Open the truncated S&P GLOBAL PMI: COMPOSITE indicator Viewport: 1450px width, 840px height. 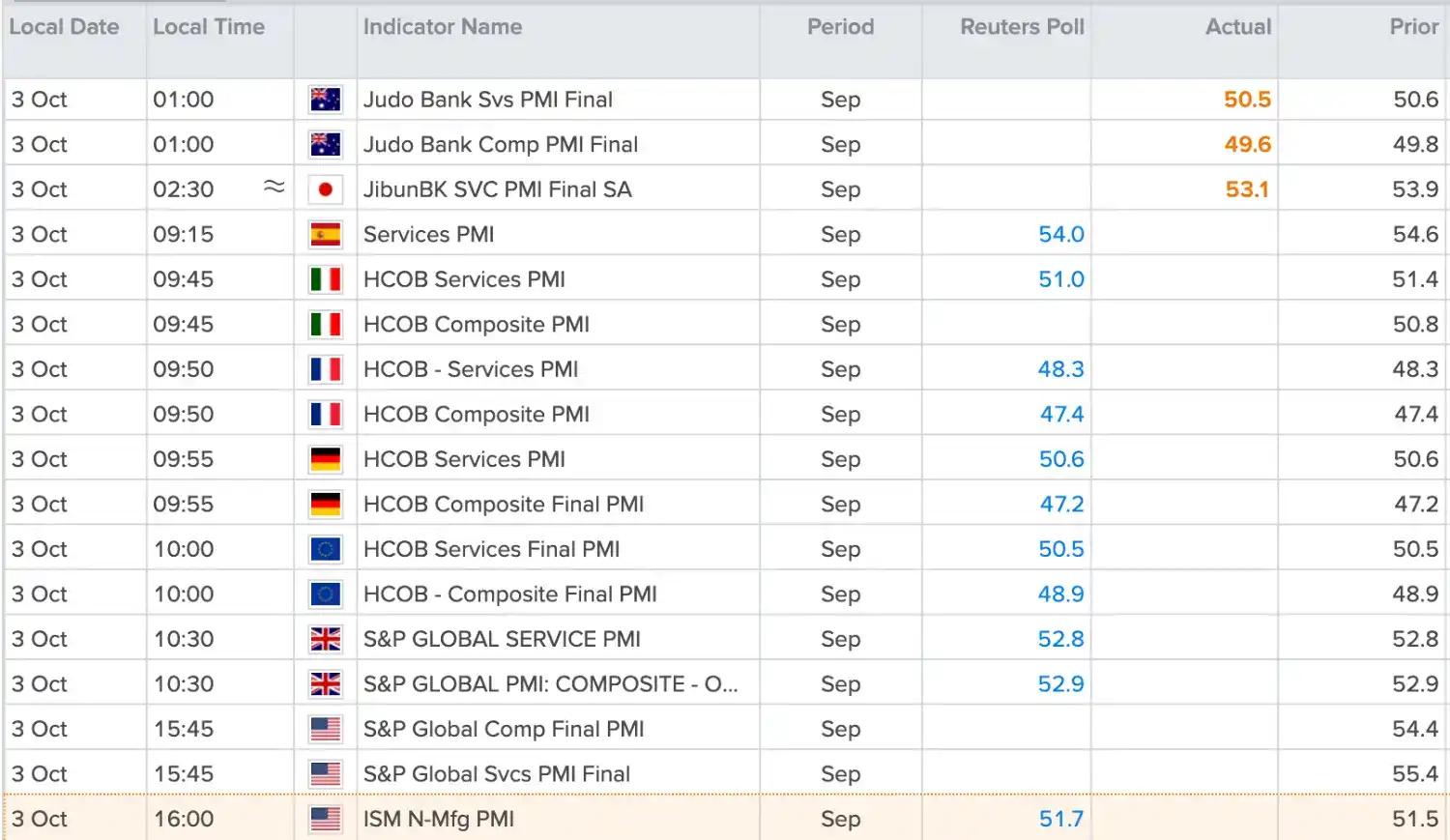point(551,683)
